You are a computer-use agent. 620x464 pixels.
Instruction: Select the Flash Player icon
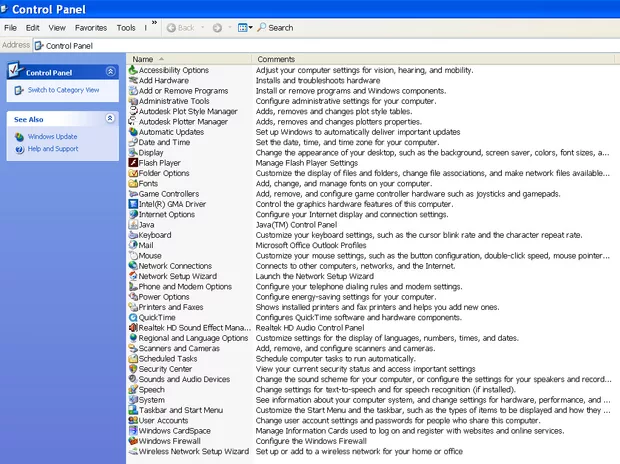[x=133, y=162]
